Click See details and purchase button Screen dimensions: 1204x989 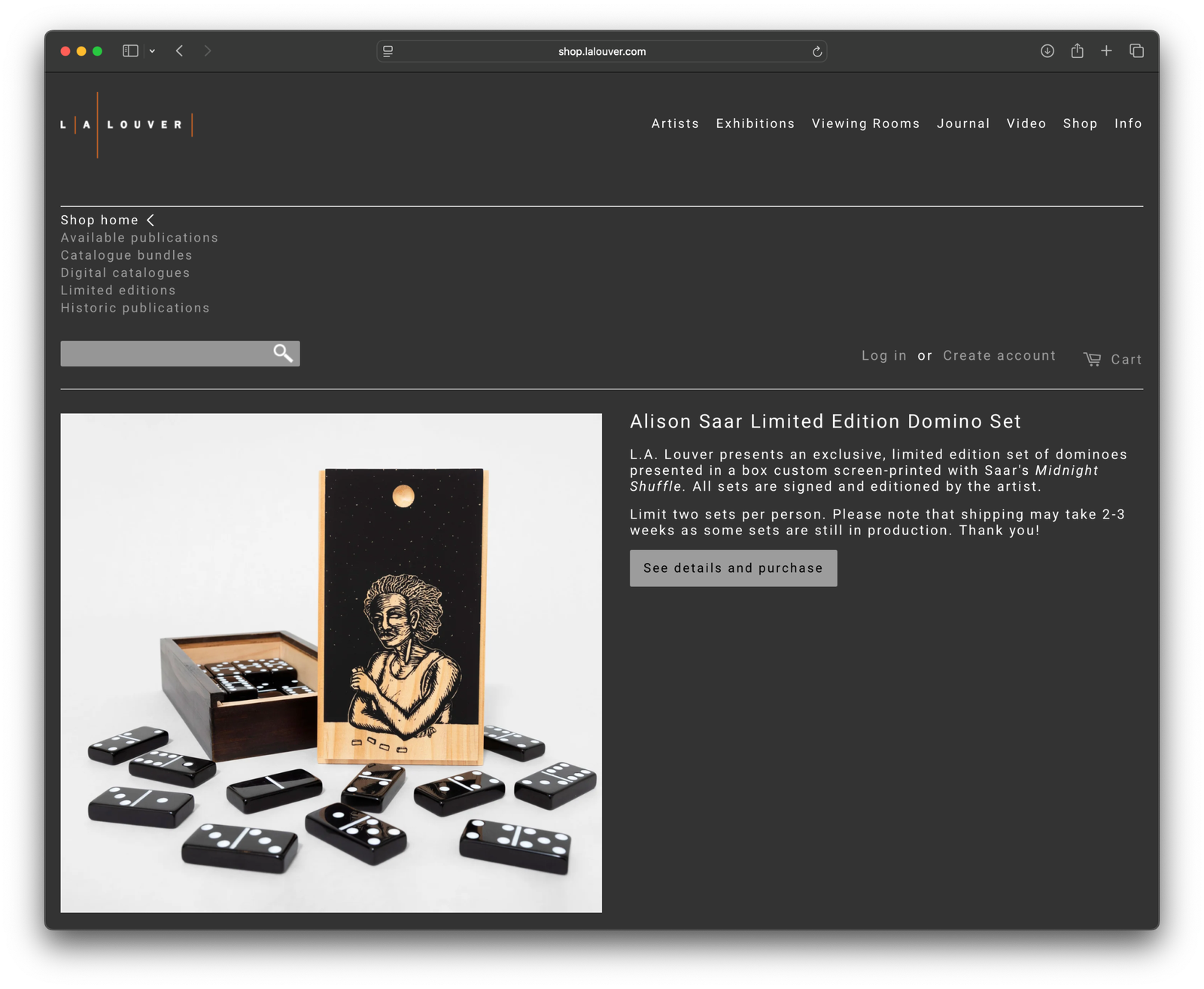[733, 568]
